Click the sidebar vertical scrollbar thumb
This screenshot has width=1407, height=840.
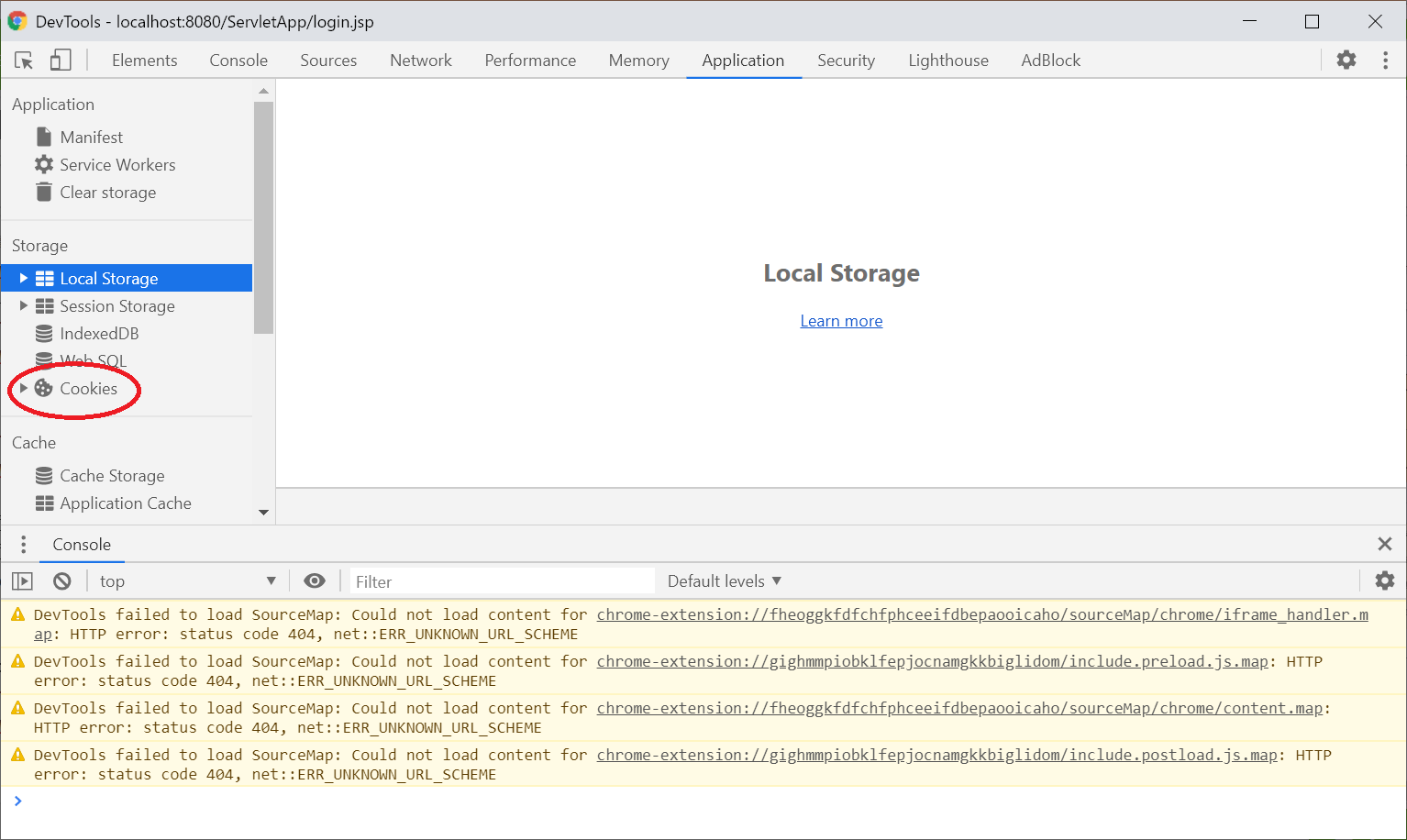(x=263, y=217)
